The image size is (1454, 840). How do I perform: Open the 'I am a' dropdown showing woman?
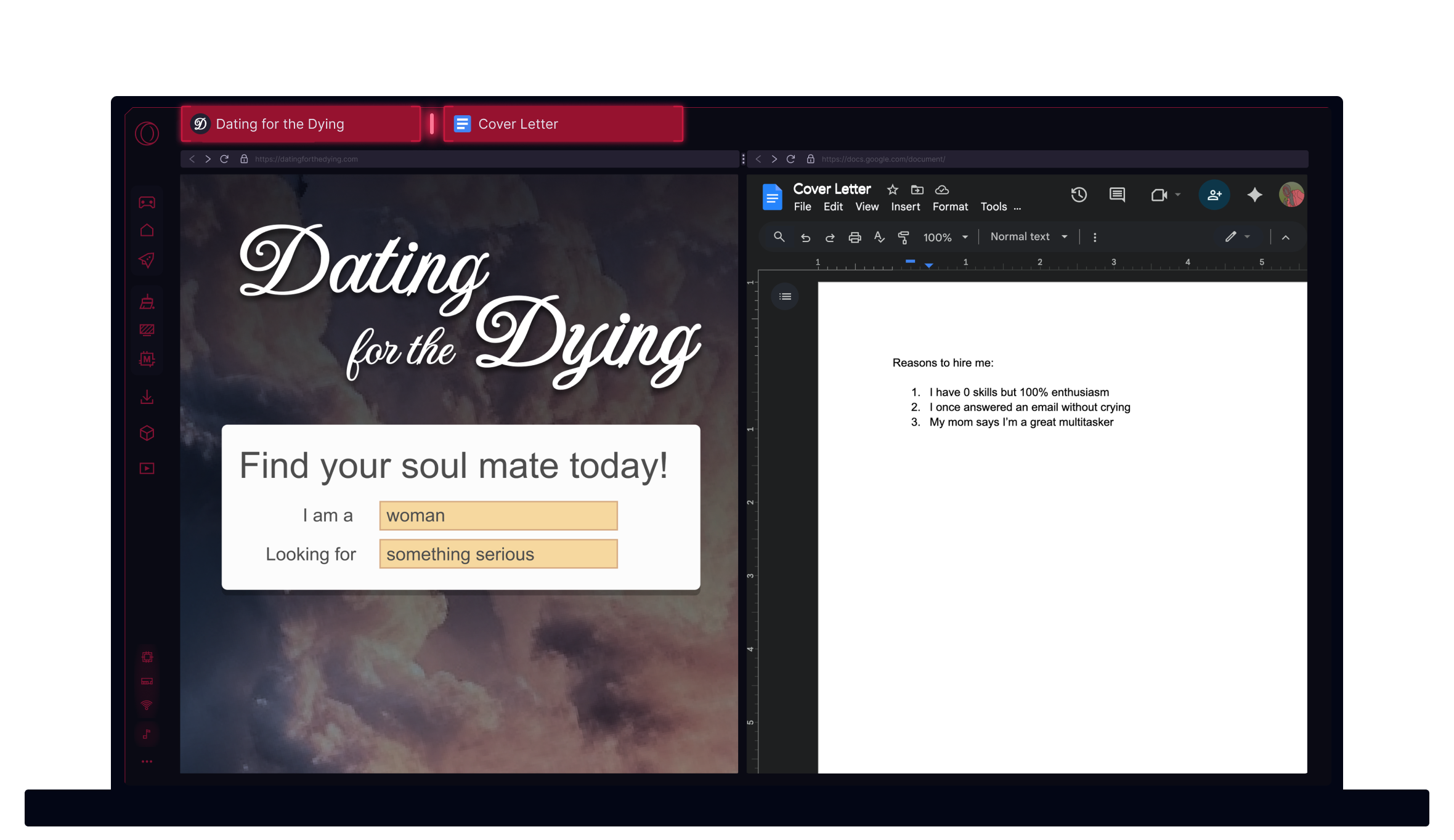tap(498, 515)
